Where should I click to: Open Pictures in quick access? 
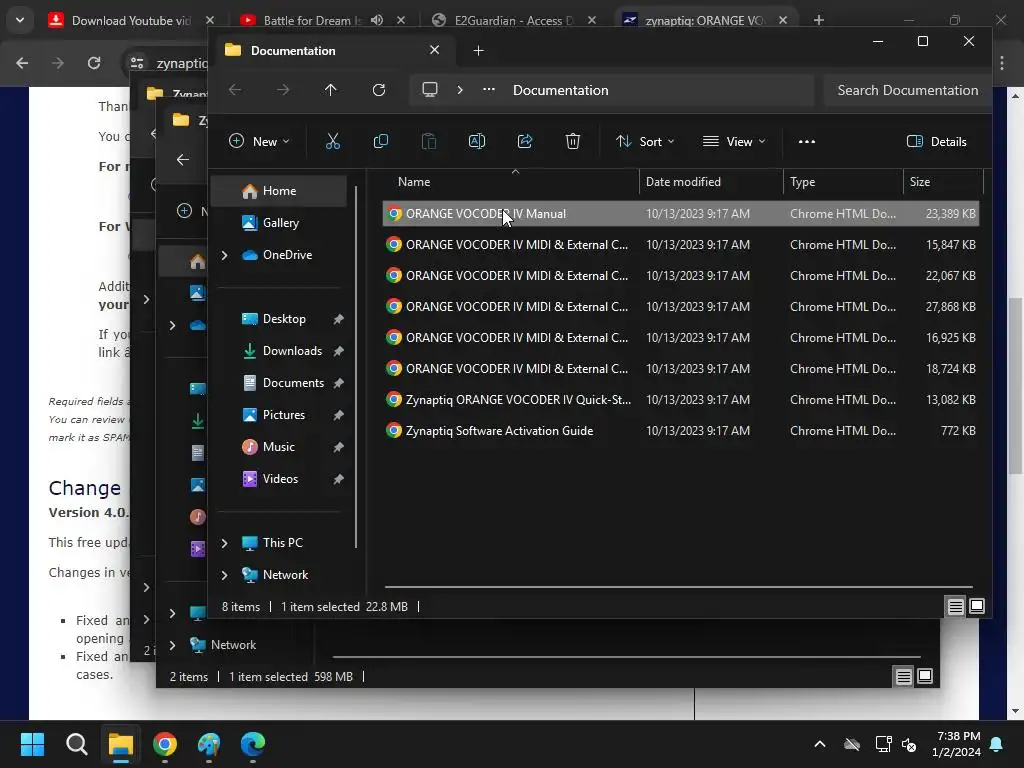[x=283, y=415]
